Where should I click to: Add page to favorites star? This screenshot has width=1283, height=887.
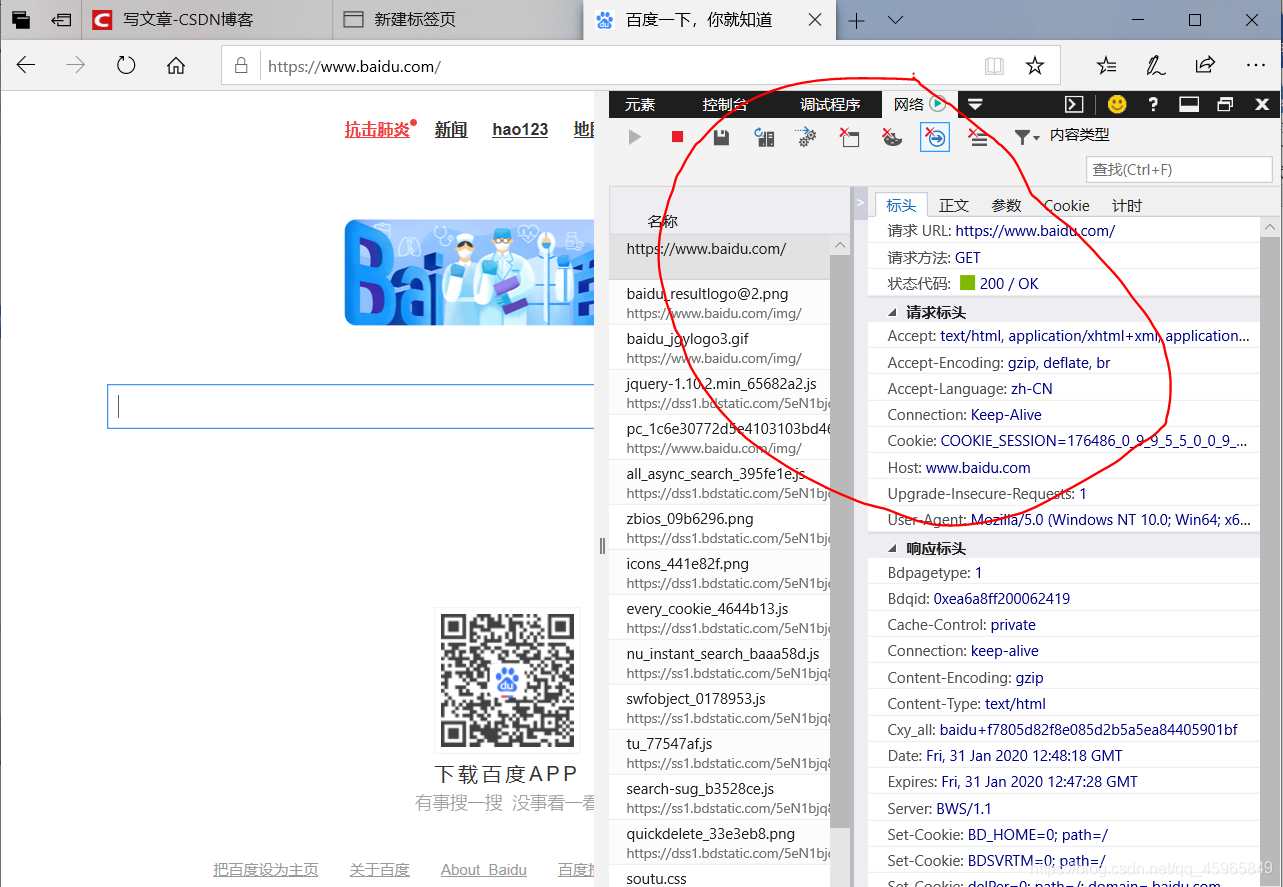click(1035, 66)
